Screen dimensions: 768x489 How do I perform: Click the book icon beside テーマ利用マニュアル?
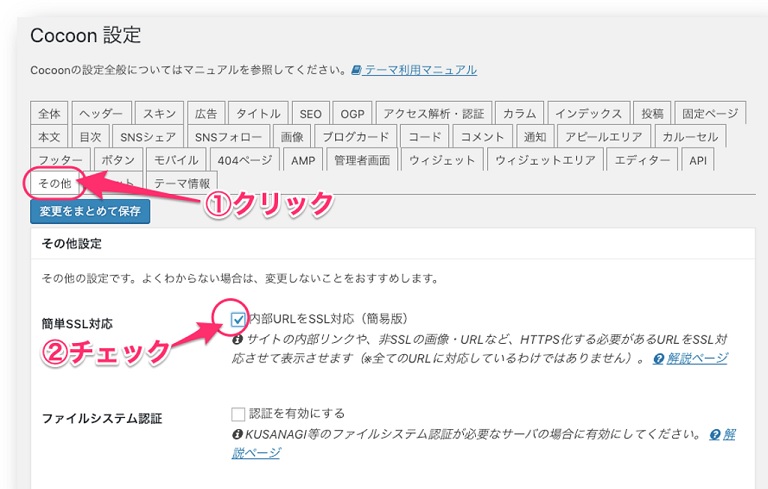[357, 70]
